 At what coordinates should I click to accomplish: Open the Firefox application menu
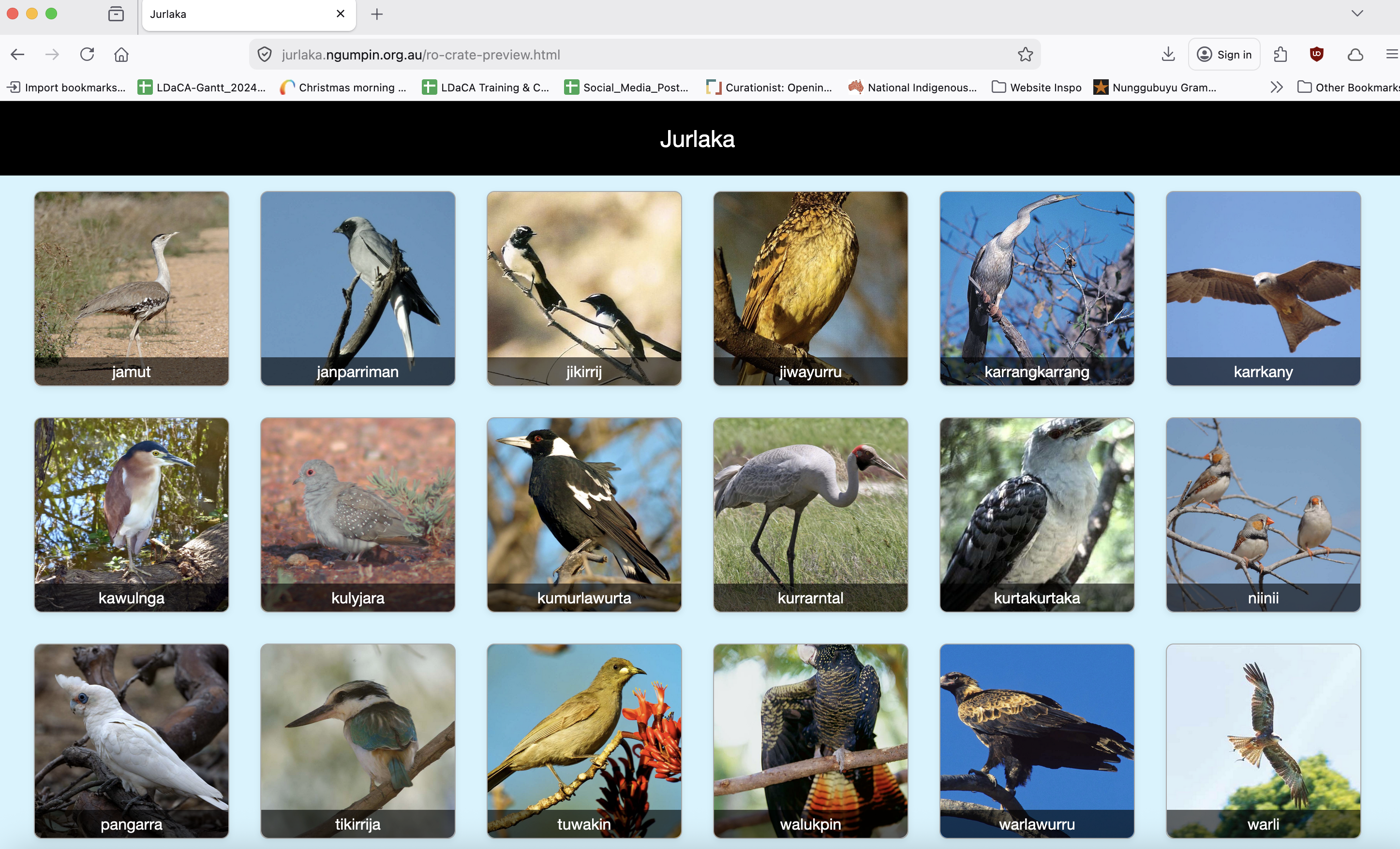coord(1391,55)
